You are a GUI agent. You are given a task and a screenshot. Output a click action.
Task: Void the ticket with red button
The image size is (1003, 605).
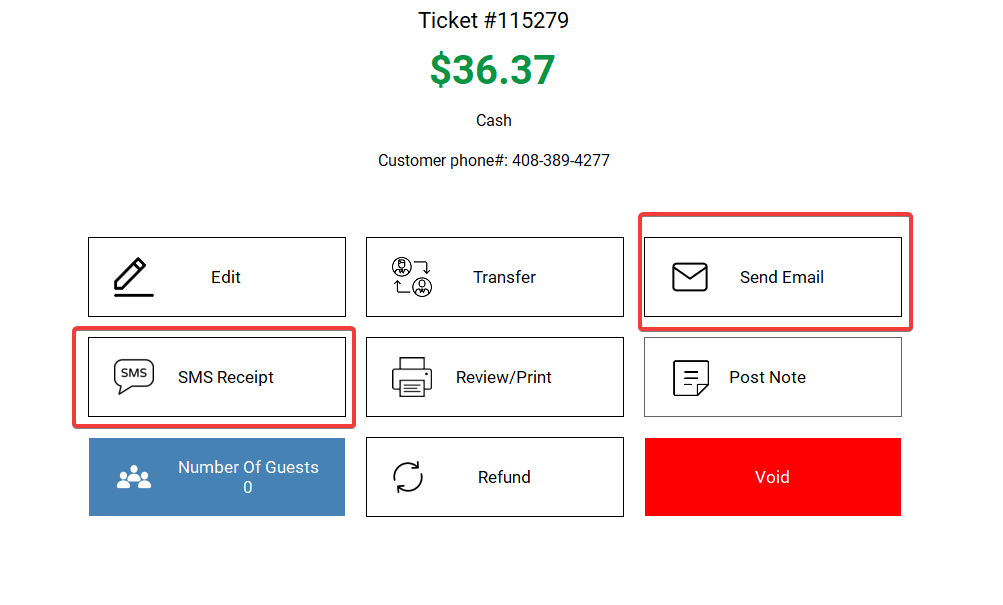pyautogui.click(x=773, y=477)
